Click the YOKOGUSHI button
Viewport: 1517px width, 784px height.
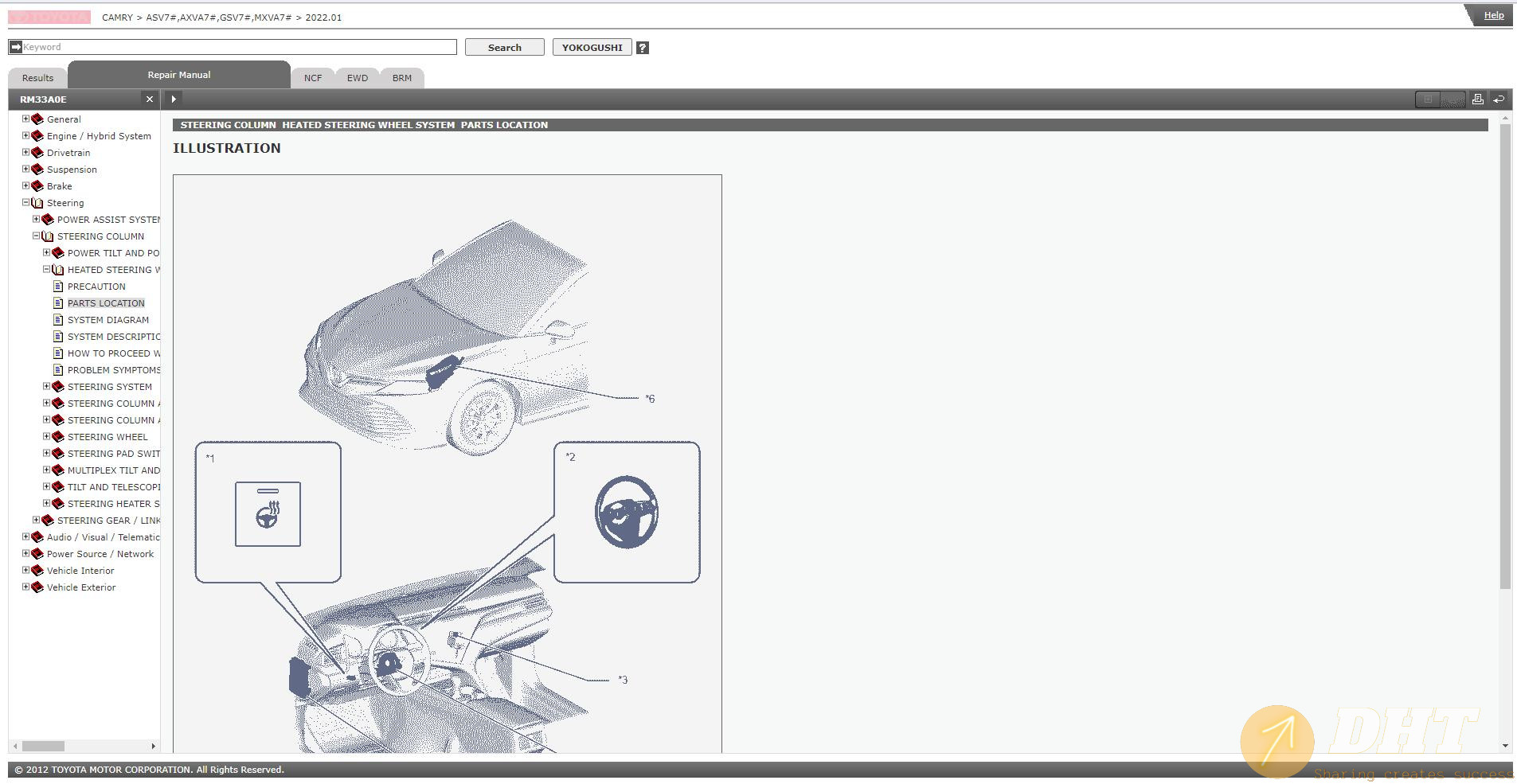pyautogui.click(x=592, y=48)
